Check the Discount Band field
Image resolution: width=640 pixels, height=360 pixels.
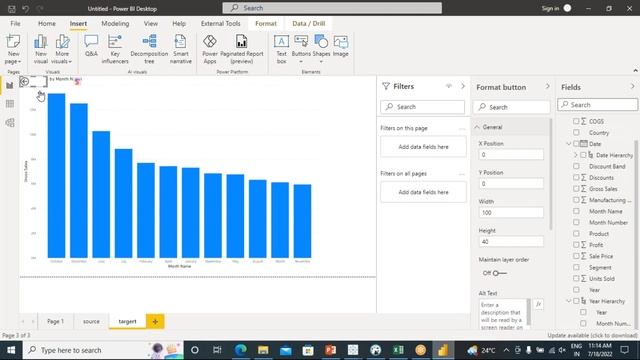click(576, 166)
